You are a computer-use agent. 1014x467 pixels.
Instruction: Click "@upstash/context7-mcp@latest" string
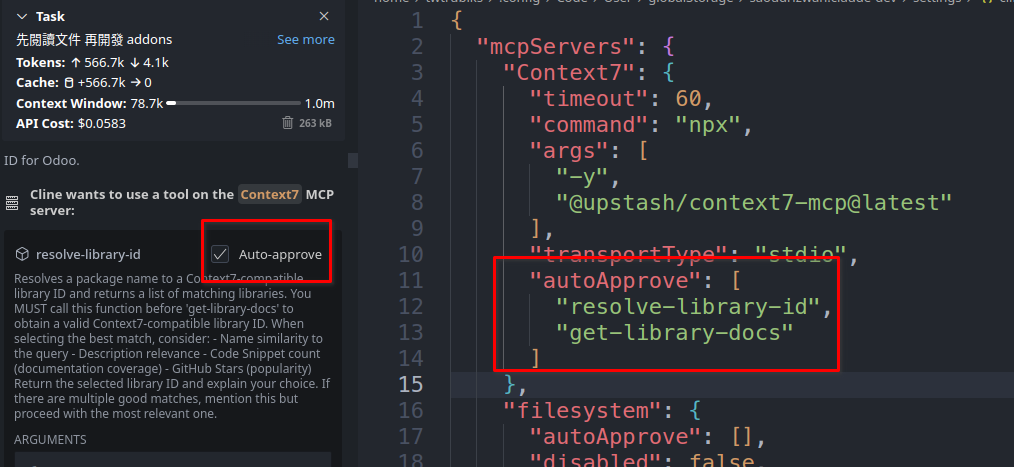click(754, 202)
